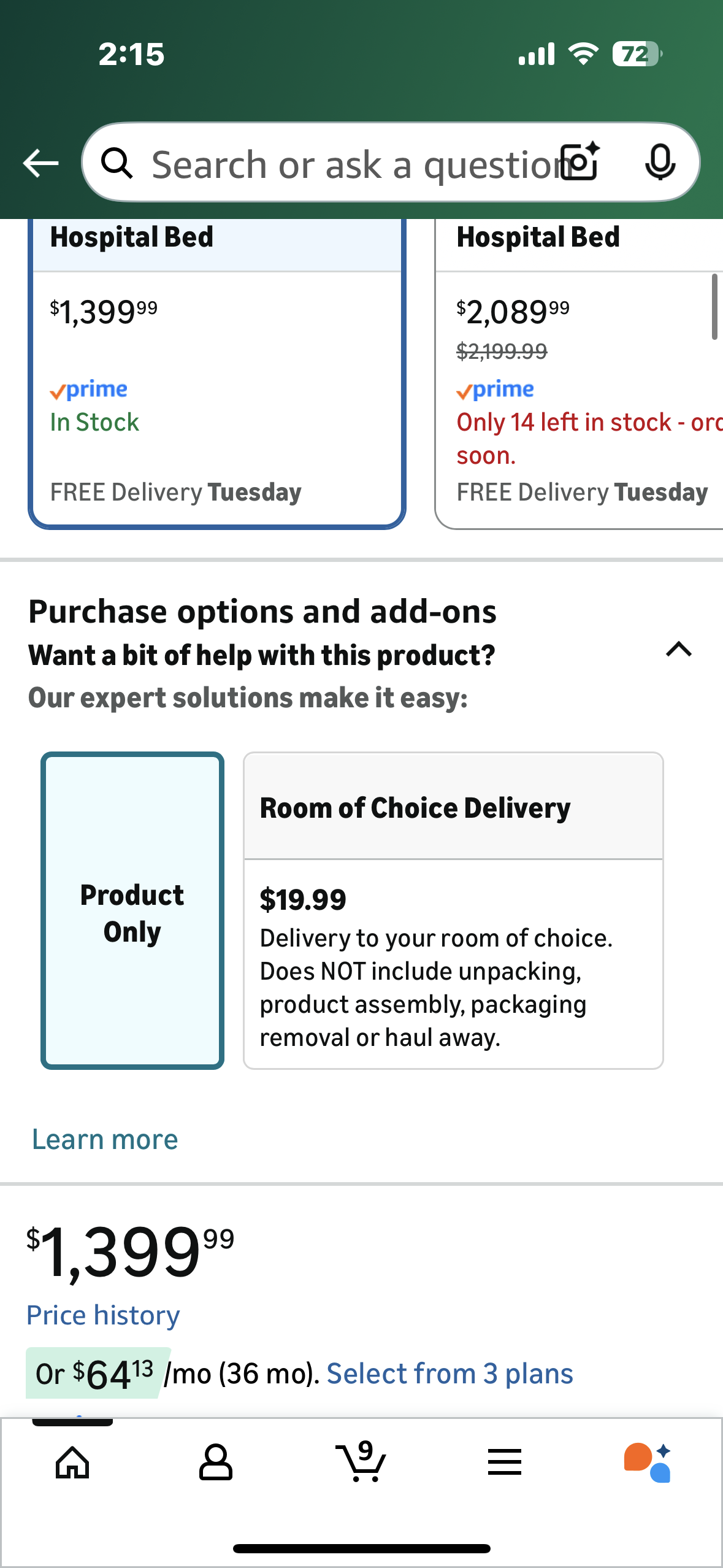Tap the microphone voice search icon
This screenshot has height=1568, width=723.
tap(660, 163)
